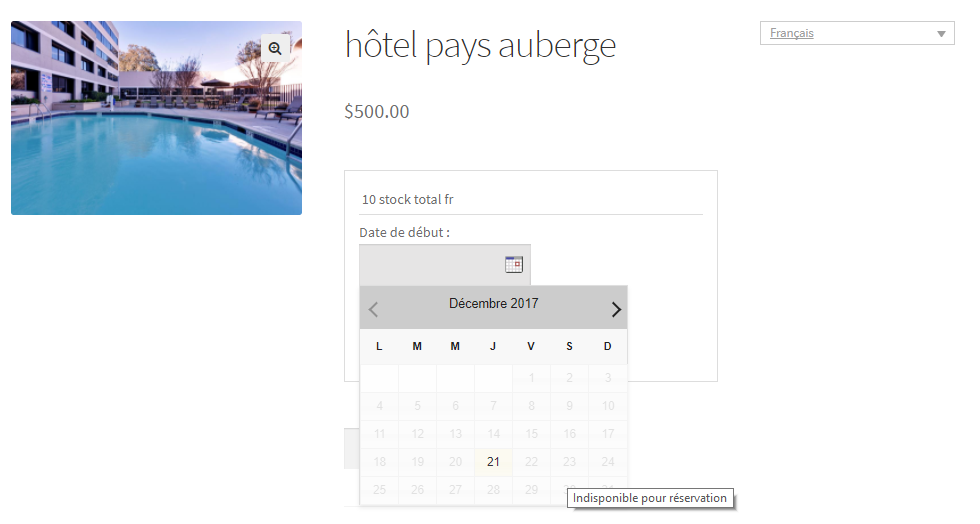
Task: Click the dropdown arrow of language selector
Action: pyautogui.click(x=942, y=34)
